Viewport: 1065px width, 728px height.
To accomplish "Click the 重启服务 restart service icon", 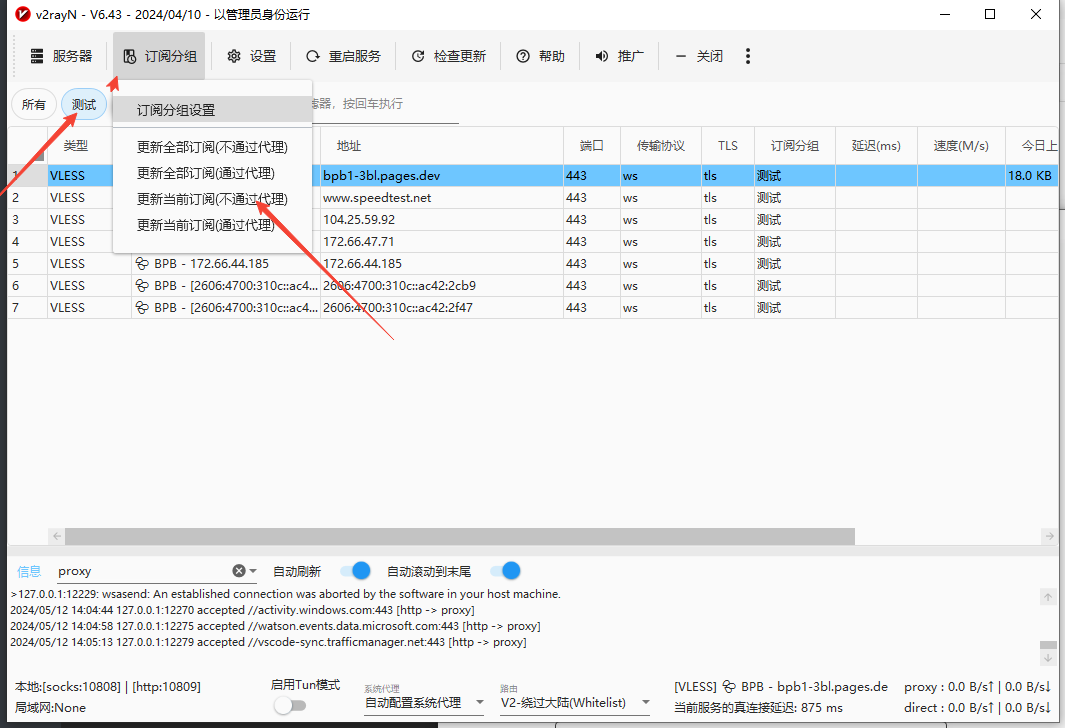I will click(x=313, y=56).
